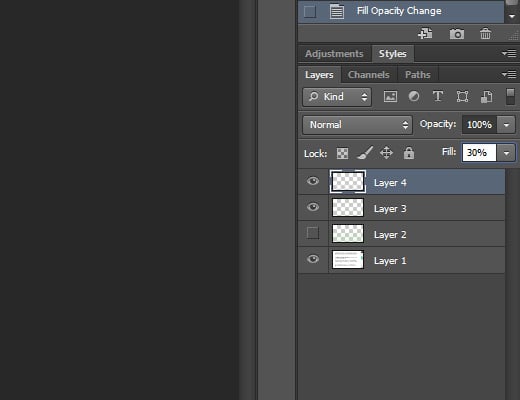520x400 pixels.
Task: Lock image pixels brush icon
Action: tap(365, 153)
